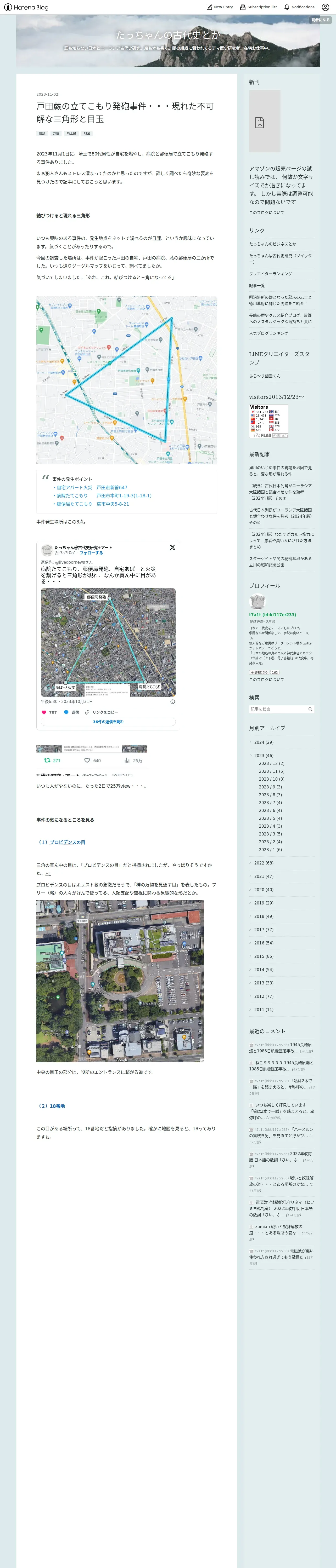Click the 読者になる button on the header banner
336x1568 pixels.
coord(320,20)
